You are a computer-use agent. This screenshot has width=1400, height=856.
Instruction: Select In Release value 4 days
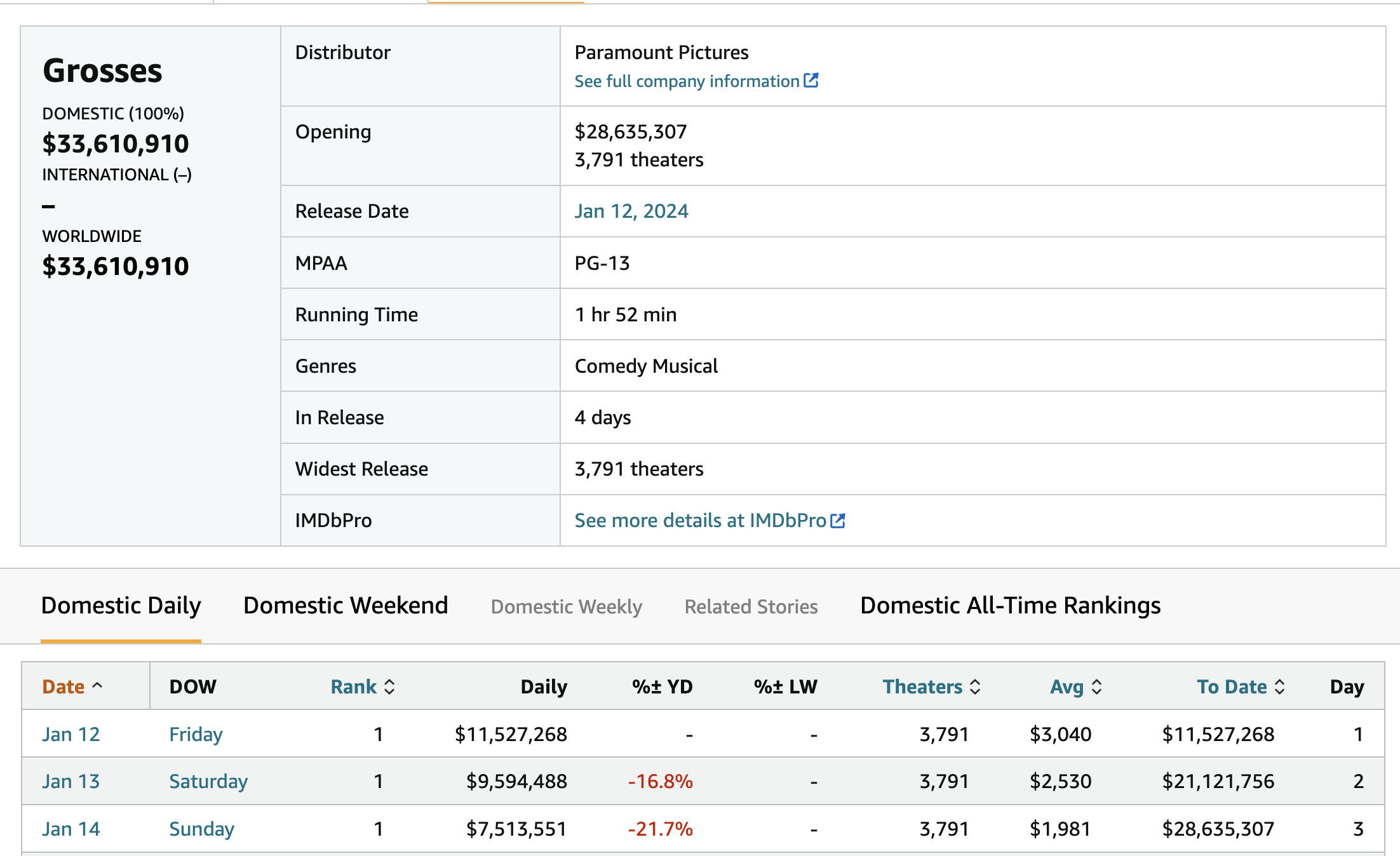603,418
